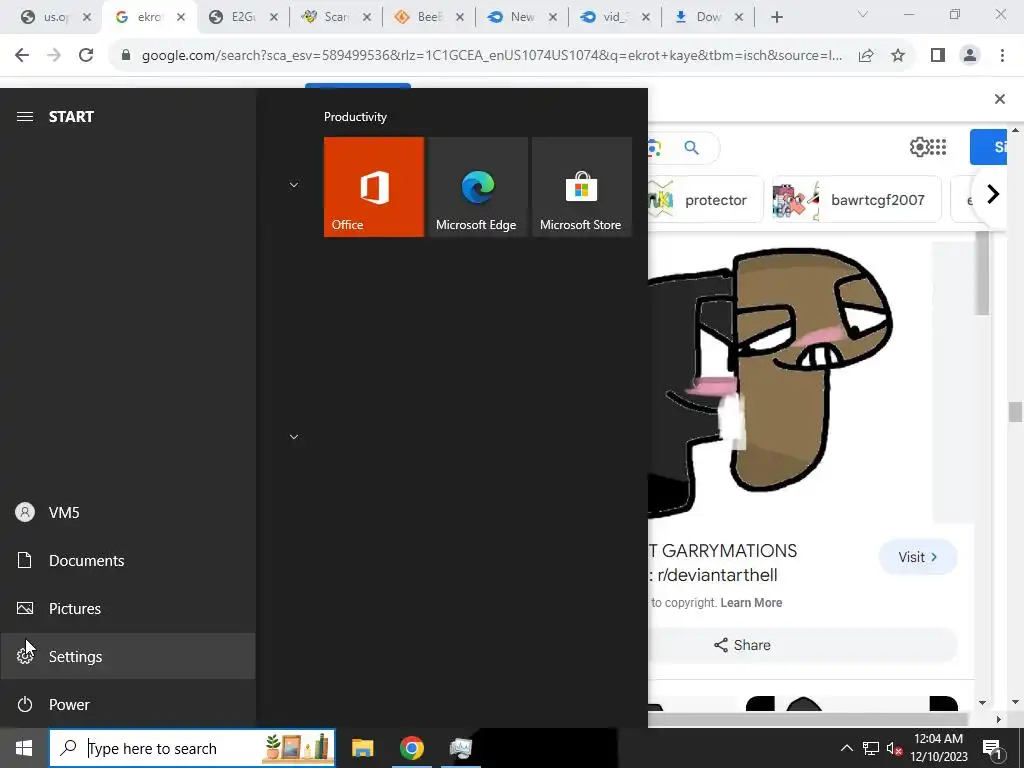The image size is (1024, 768).
Task: Open the network tray icon
Action: point(871,748)
